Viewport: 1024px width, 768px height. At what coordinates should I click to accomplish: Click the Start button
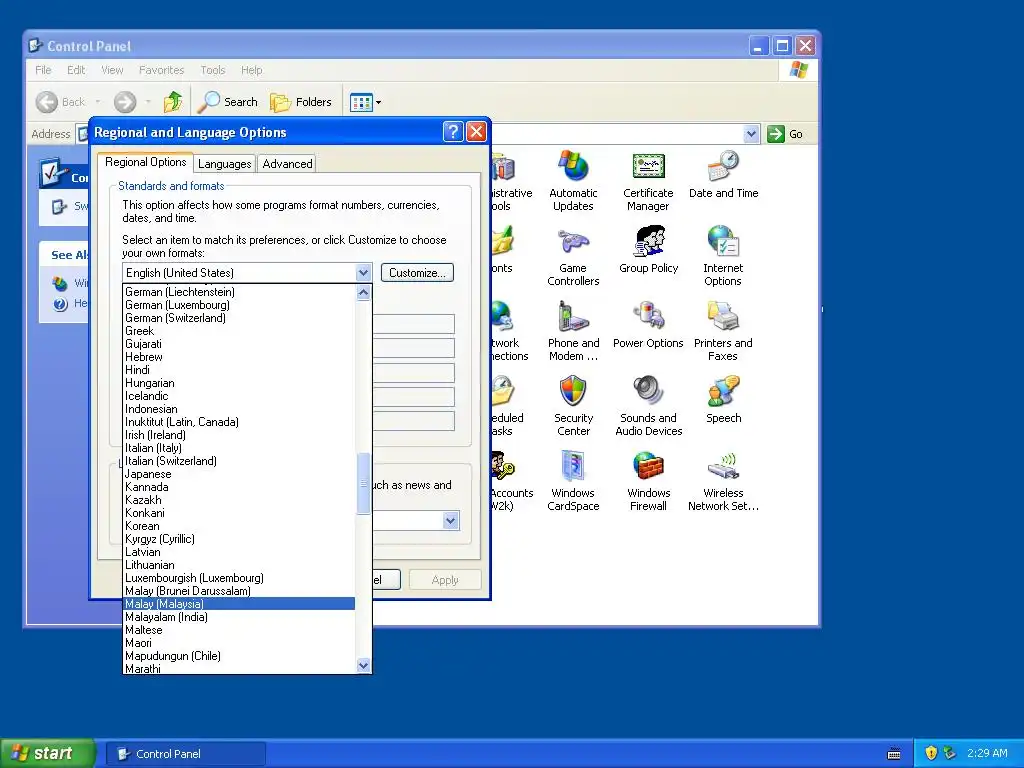47,753
